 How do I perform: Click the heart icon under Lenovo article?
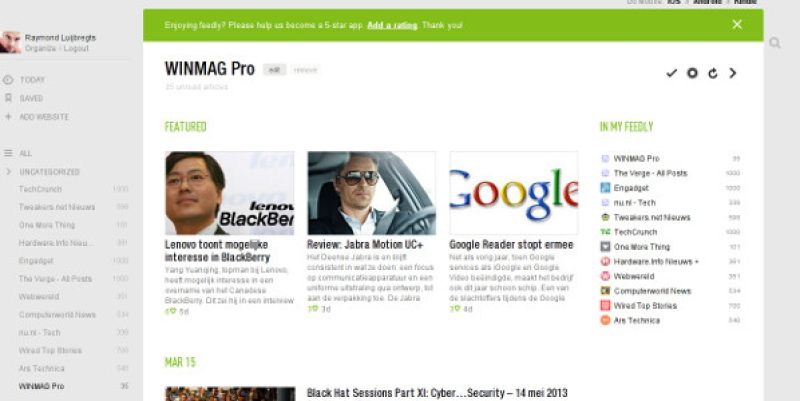[x=171, y=310]
